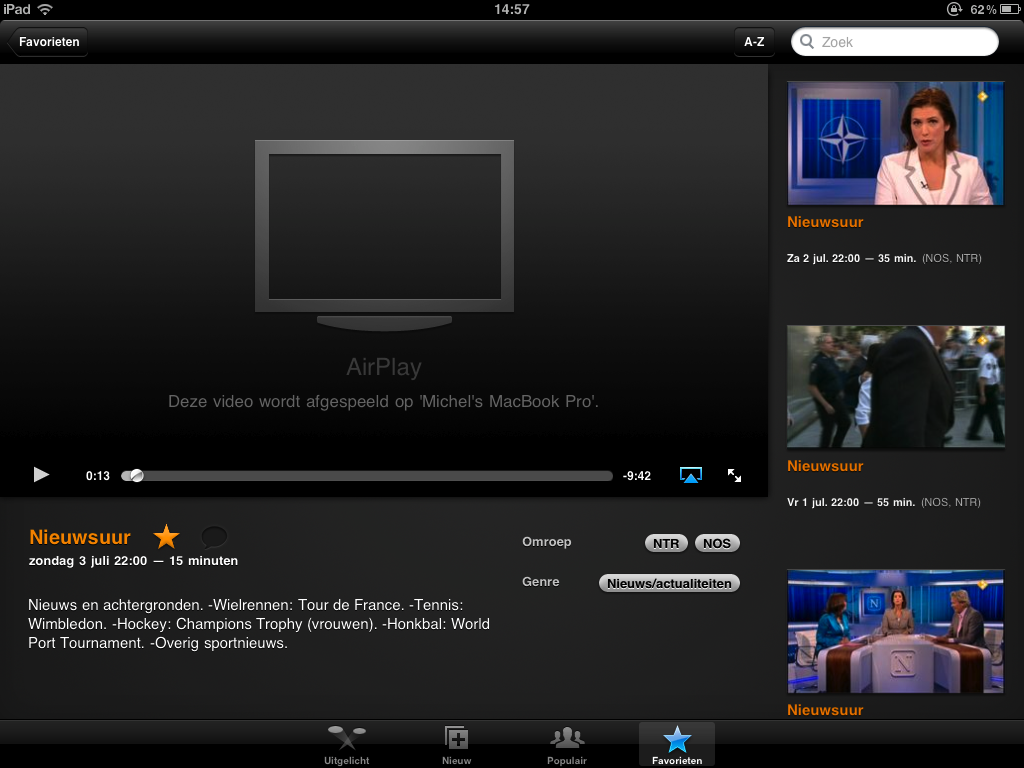The width and height of the screenshot is (1024, 768).
Task: Click the Omroep label
Action: click(x=547, y=542)
